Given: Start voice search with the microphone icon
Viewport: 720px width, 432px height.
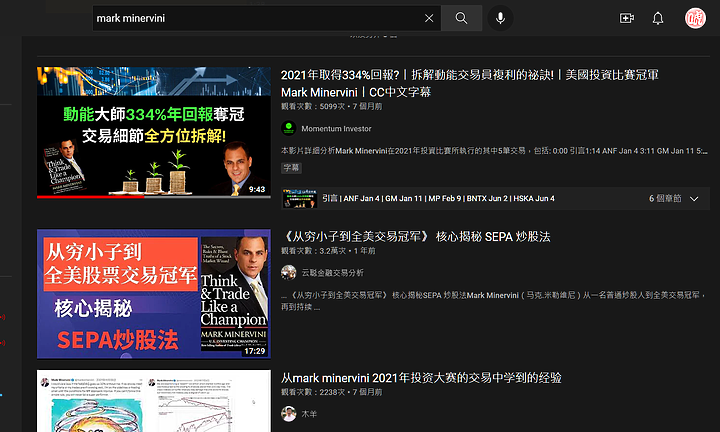Looking at the screenshot, I should (501, 18).
